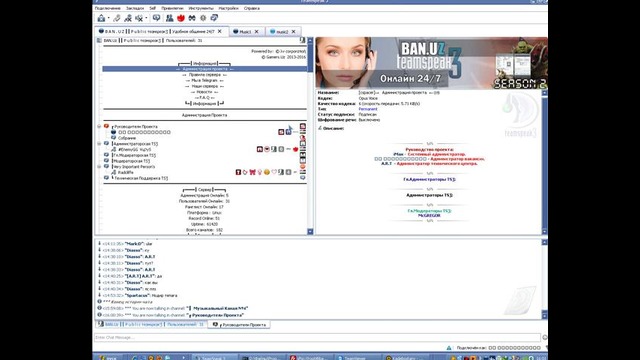The image size is (640, 360).
Task: Click the warning triangle status bar icon
Action: click(449, 348)
